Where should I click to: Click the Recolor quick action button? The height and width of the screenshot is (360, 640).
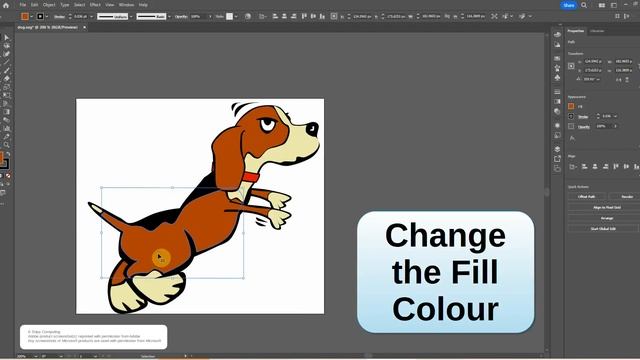[x=627, y=197]
